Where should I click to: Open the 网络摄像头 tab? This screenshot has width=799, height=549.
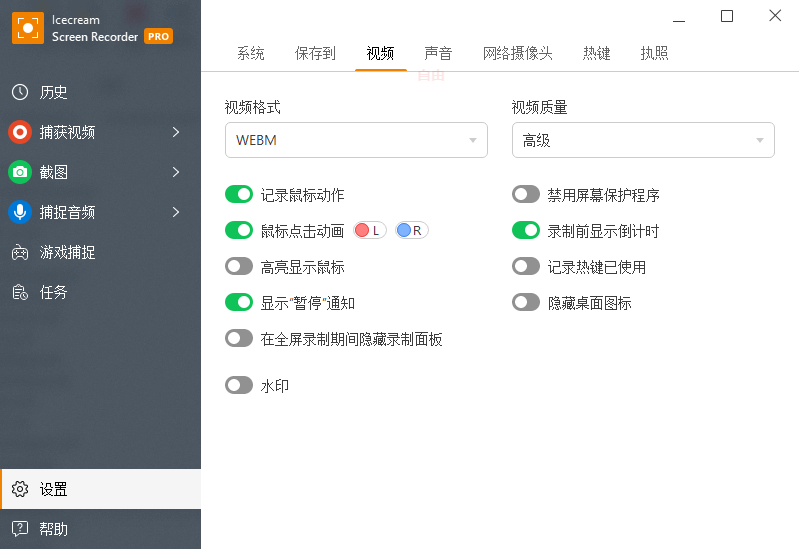pos(518,53)
